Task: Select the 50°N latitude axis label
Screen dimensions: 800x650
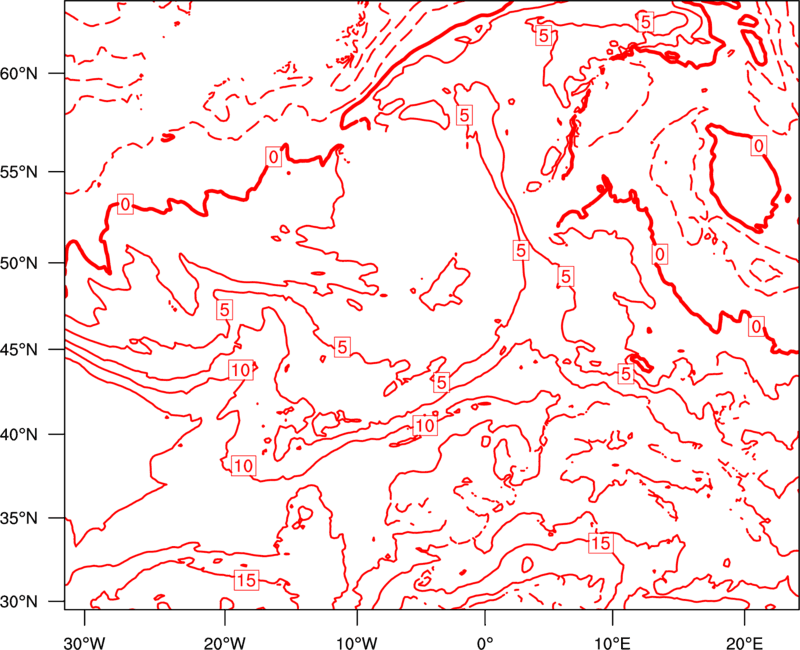Action: 19,264
